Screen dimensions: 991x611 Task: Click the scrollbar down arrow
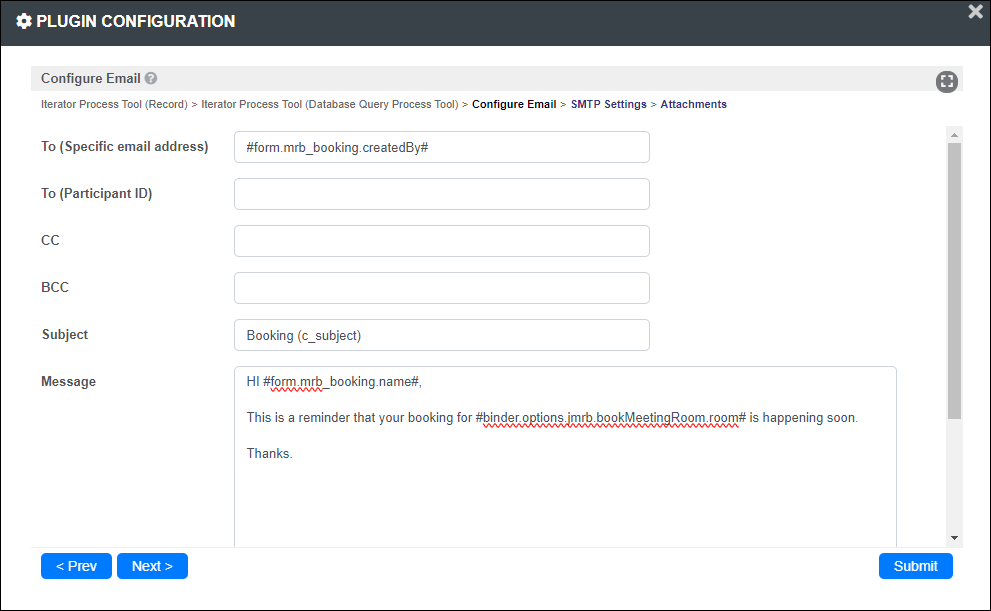tap(954, 538)
